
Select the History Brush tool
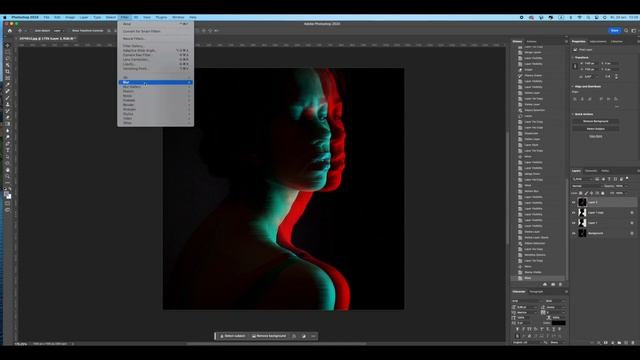coord(7,111)
